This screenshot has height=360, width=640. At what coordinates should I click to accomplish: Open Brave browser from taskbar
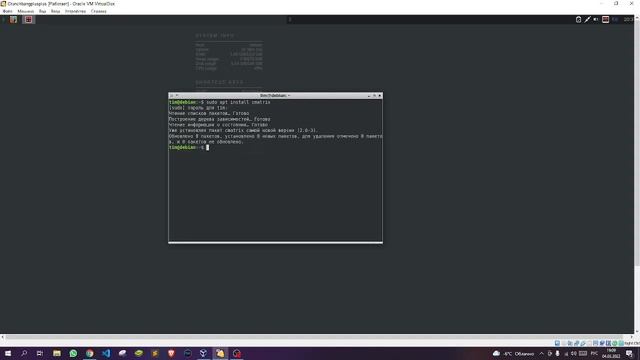171,353
